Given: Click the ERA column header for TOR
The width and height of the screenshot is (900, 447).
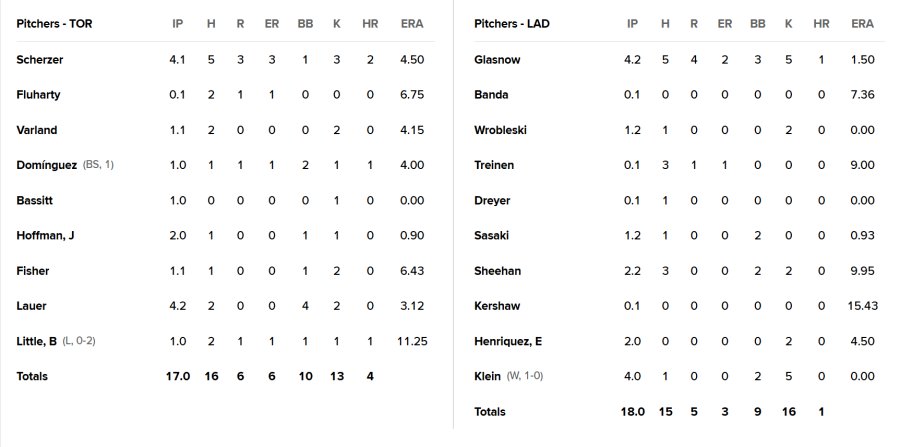Looking at the screenshot, I should tap(412, 24).
